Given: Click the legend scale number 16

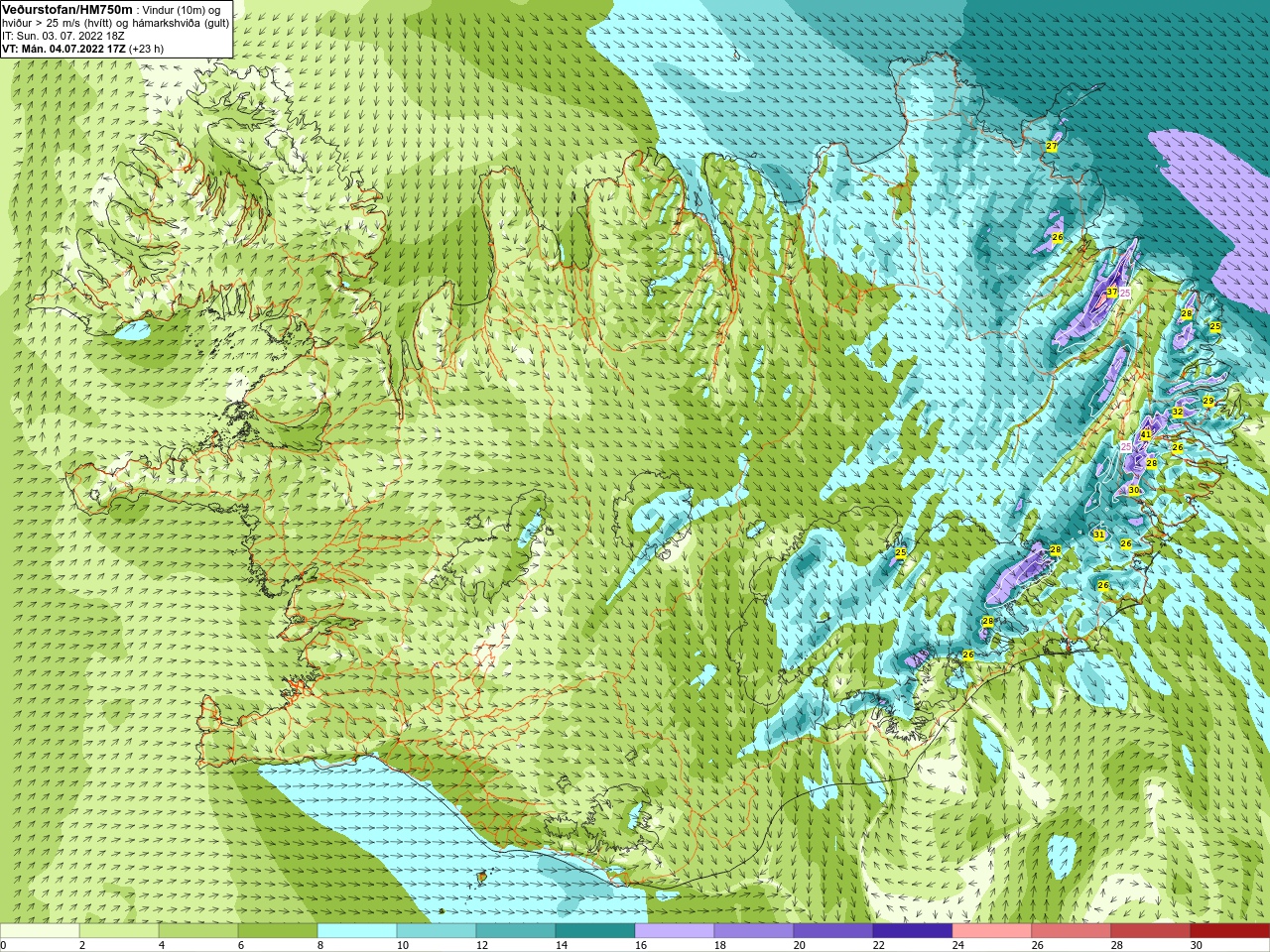Looking at the screenshot, I should (x=640, y=945).
